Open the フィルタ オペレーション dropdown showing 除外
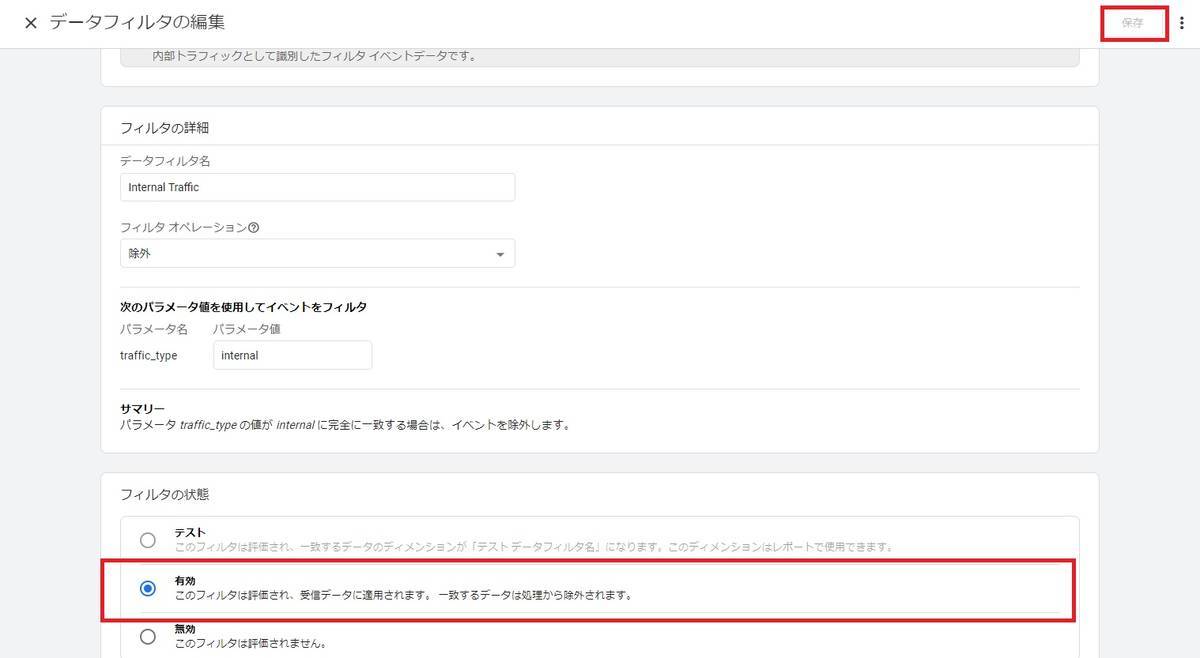Image resolution: width=1200 pixels, height=658 pixels. [317, 253]
